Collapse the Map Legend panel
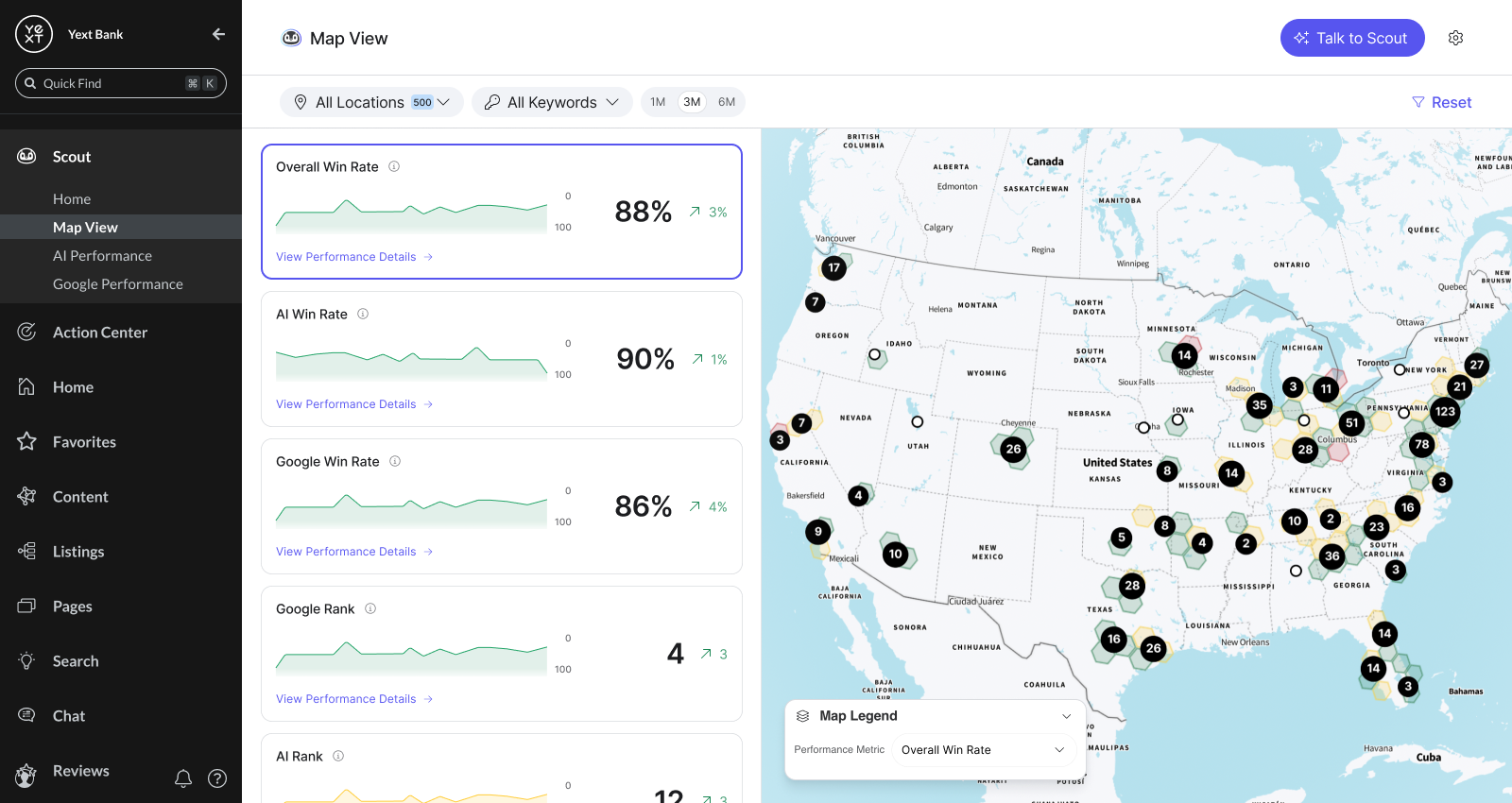Screen dimensions: 1512x803 click(1067, 716)
